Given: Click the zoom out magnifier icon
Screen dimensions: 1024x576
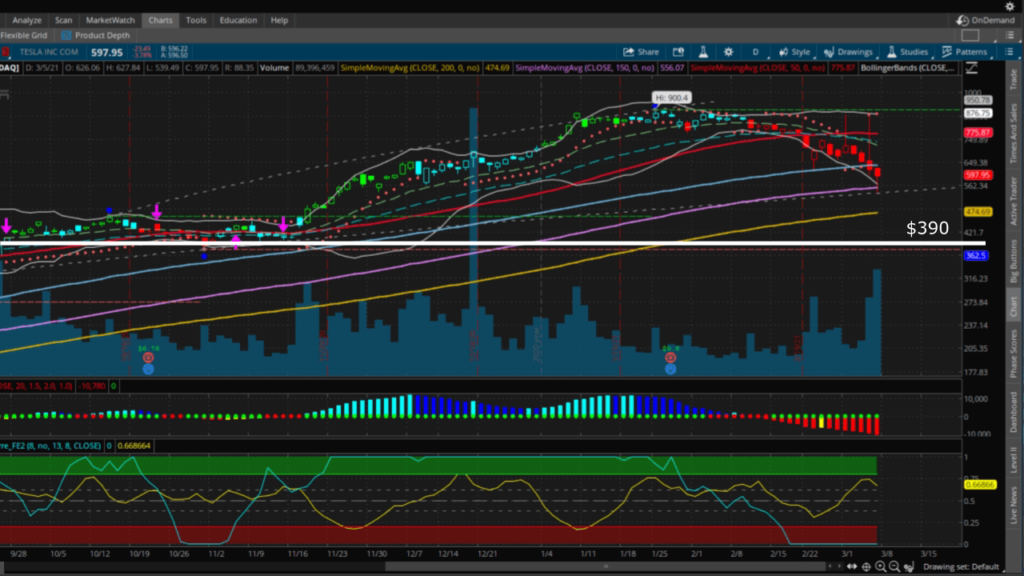Looking at the screenshot, I should point(895,567).
